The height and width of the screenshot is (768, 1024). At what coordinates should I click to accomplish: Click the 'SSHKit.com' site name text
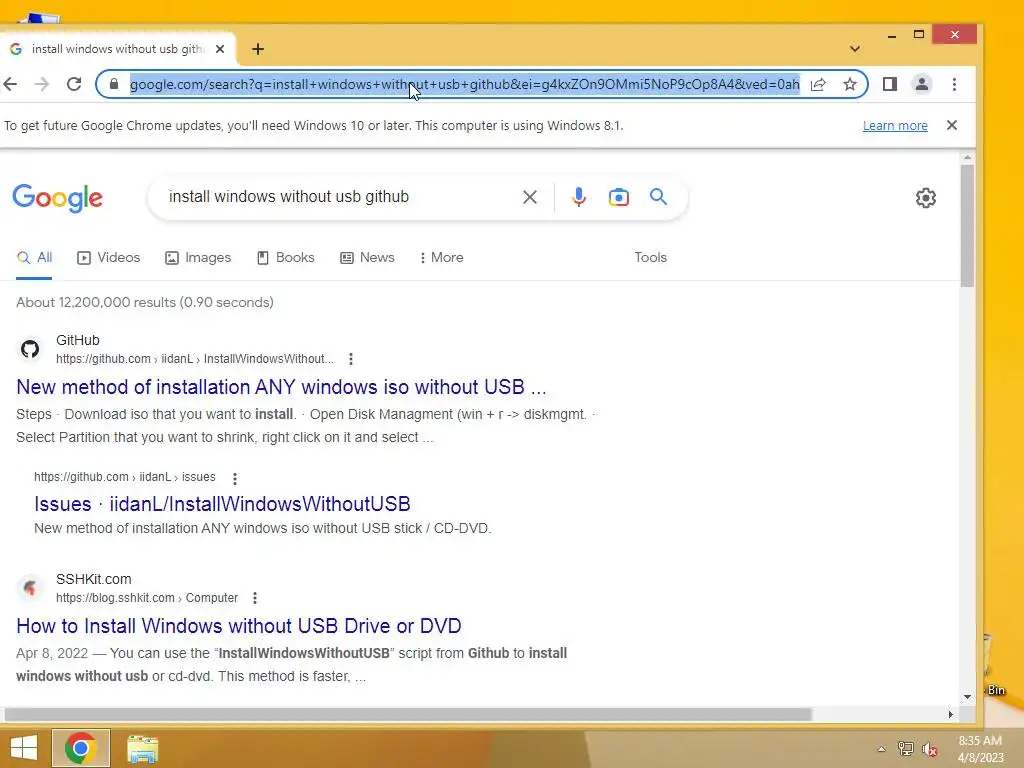[93, 579]
